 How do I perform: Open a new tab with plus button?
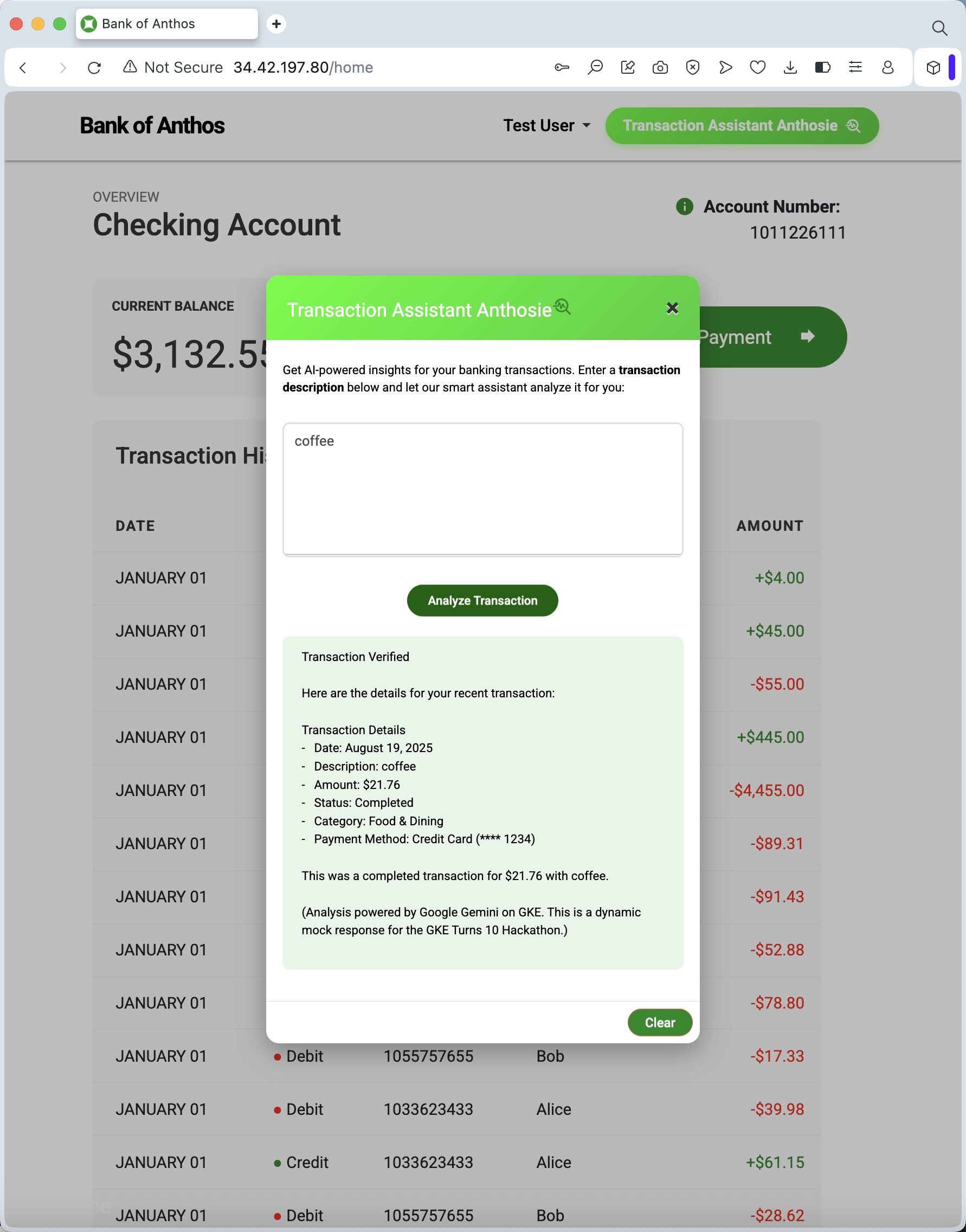276,24
